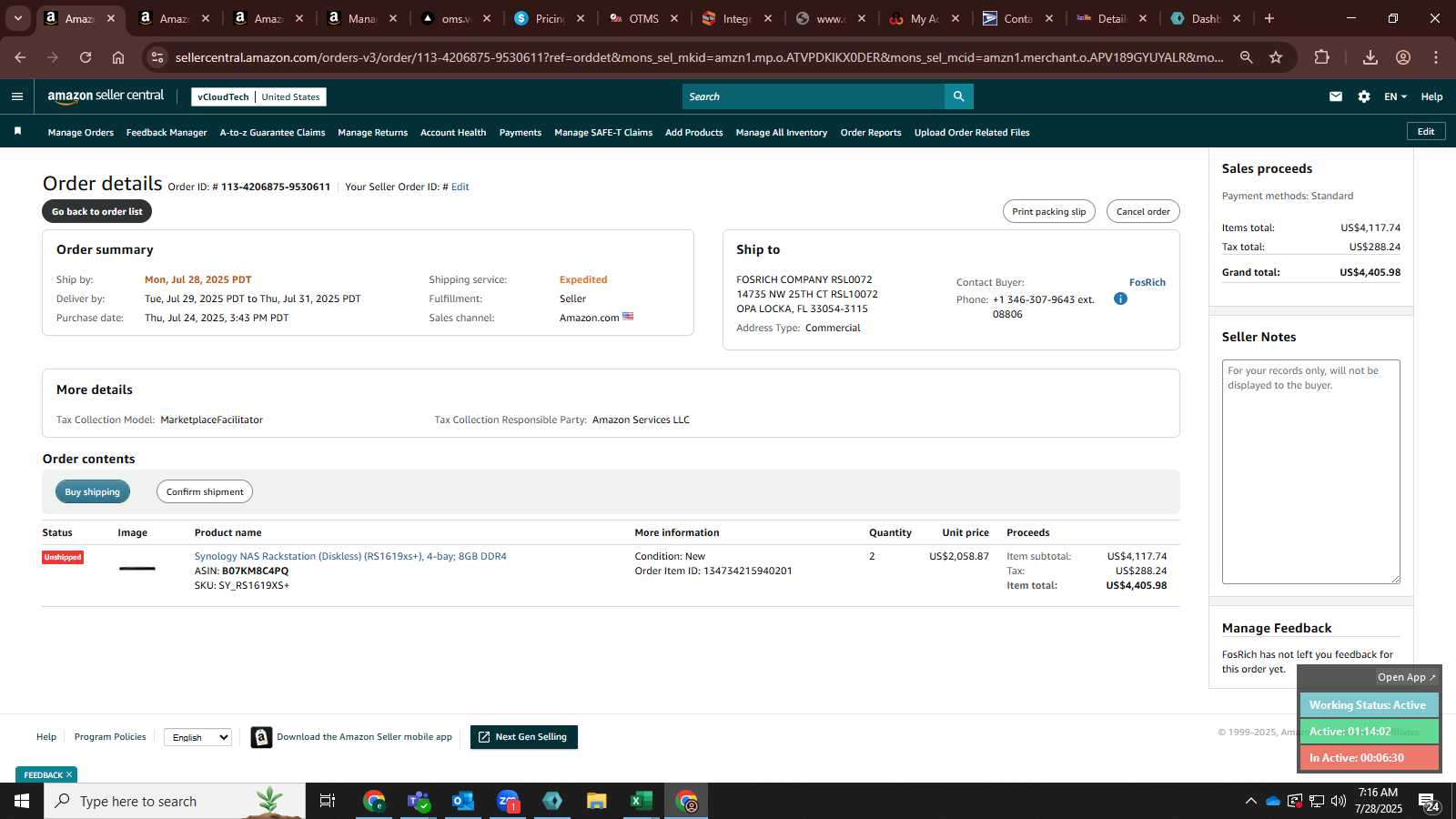Open Excel in taskbar
The width and height of the screenshot is (1456, 819).
[642, 801]
